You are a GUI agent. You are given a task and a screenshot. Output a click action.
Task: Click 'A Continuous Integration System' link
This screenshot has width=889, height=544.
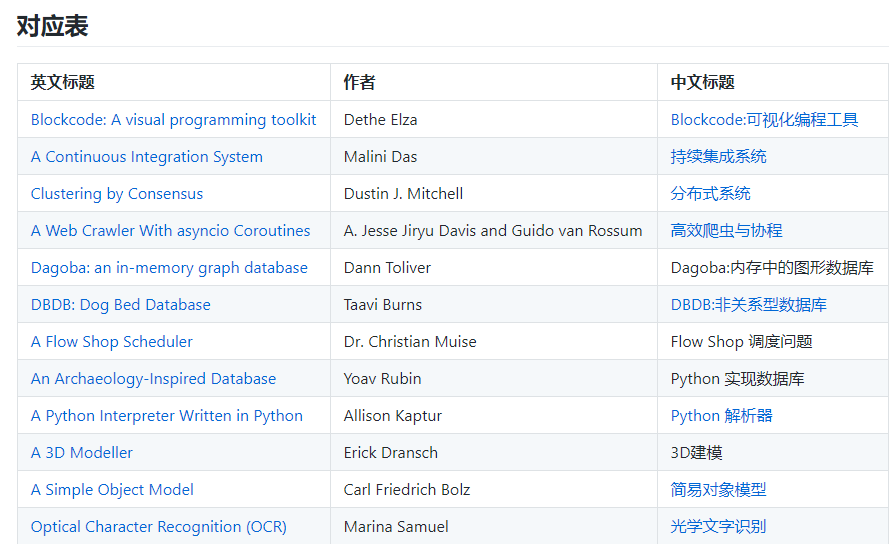tap(147, 157)
